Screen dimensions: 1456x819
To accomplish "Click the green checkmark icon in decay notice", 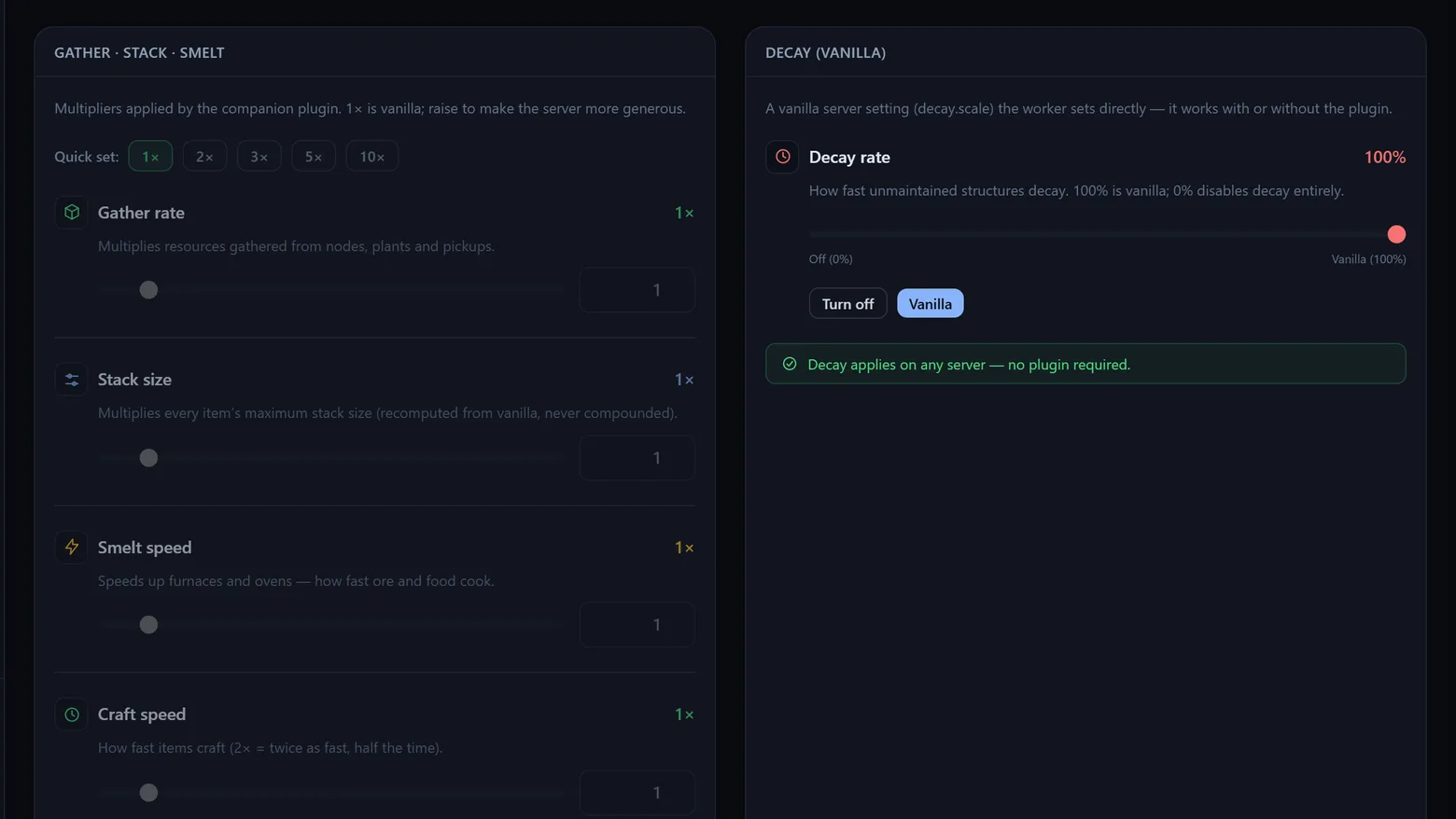I will pos(790,364).
